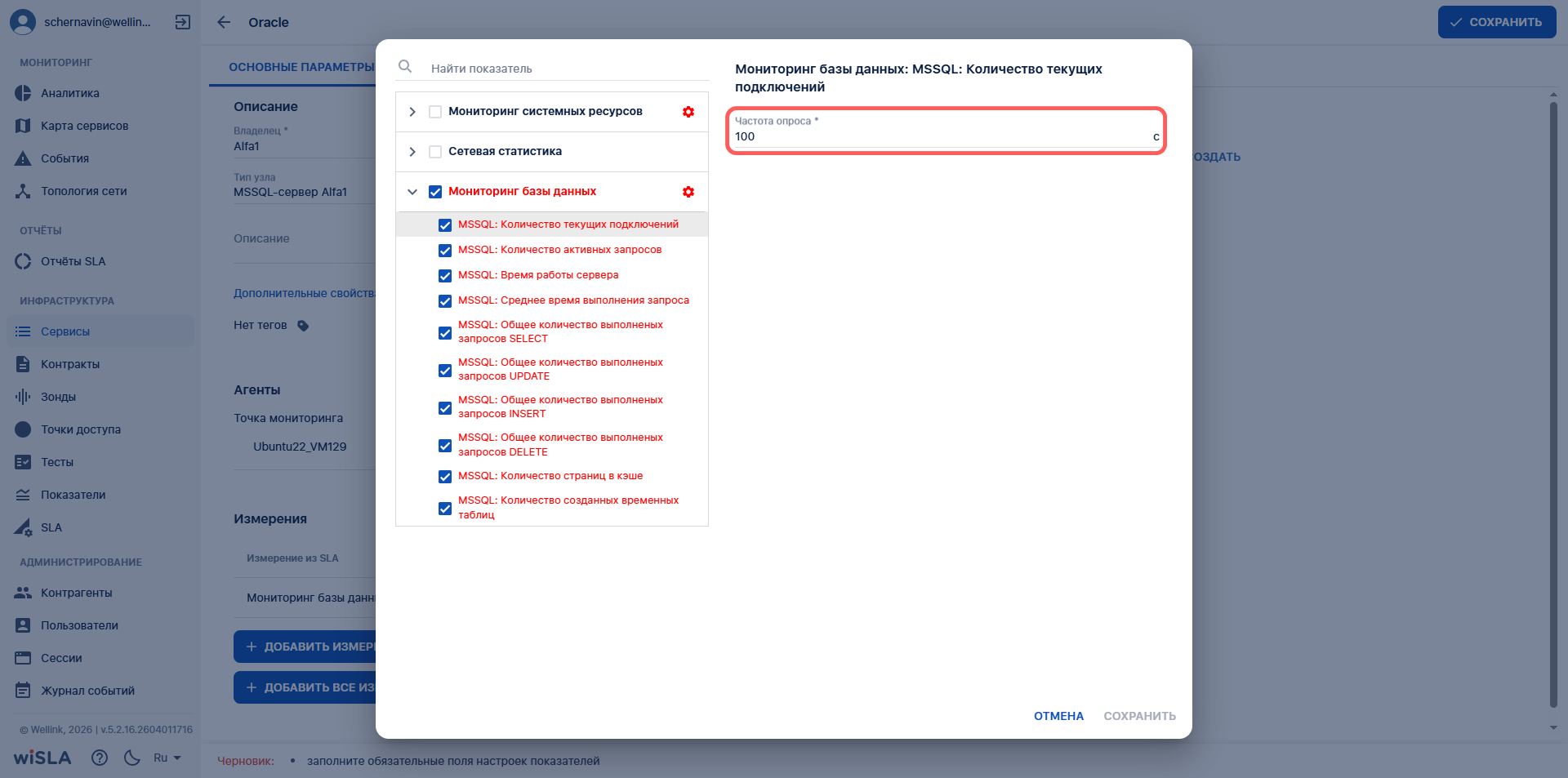Click the page vertical scrollbar
The image size is (1568, 778).
coord(1554,404)
